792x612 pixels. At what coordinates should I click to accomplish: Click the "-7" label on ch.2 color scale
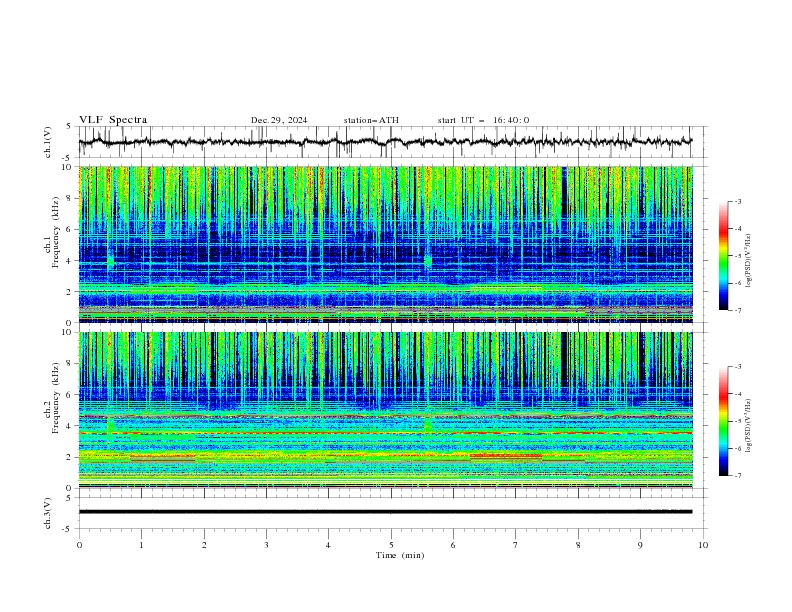737,475
